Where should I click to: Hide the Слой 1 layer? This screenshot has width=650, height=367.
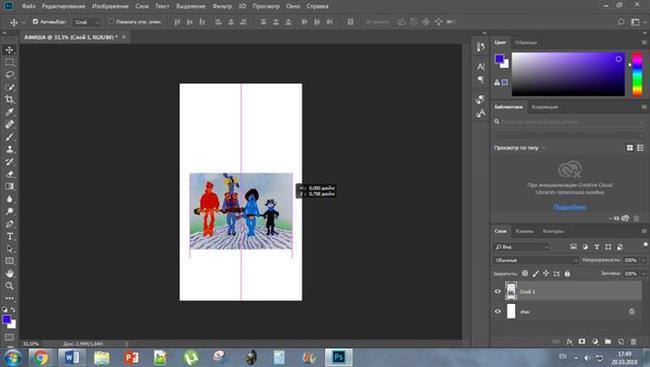click(497, 292)
